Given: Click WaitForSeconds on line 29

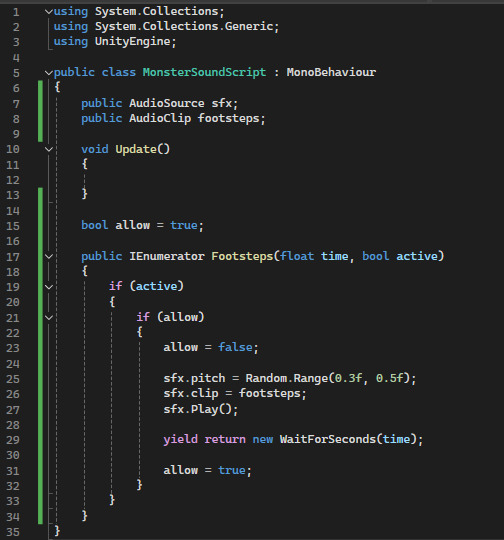Looking at the screenshot, I should click(x=328, y=439).
